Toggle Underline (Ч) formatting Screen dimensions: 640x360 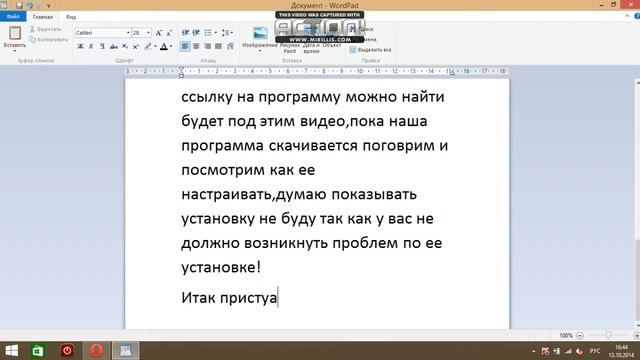click(102, 47)
